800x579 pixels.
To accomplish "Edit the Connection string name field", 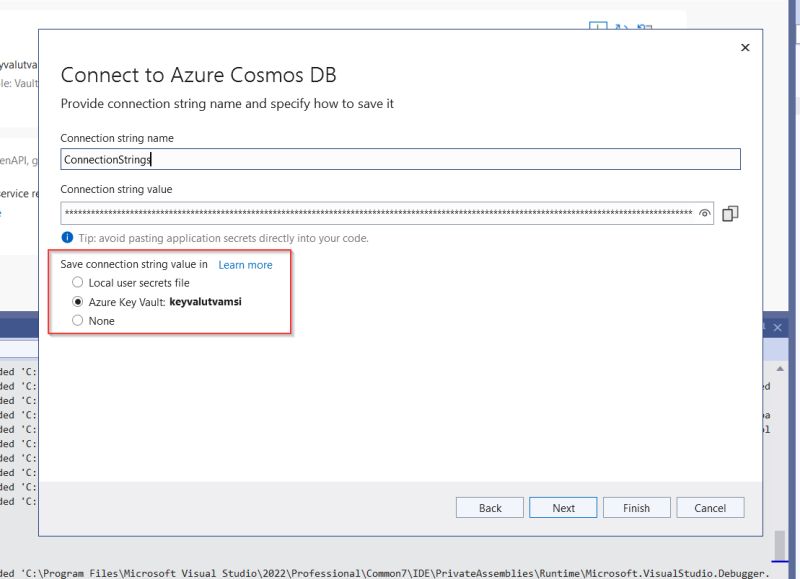I will 400,158.
